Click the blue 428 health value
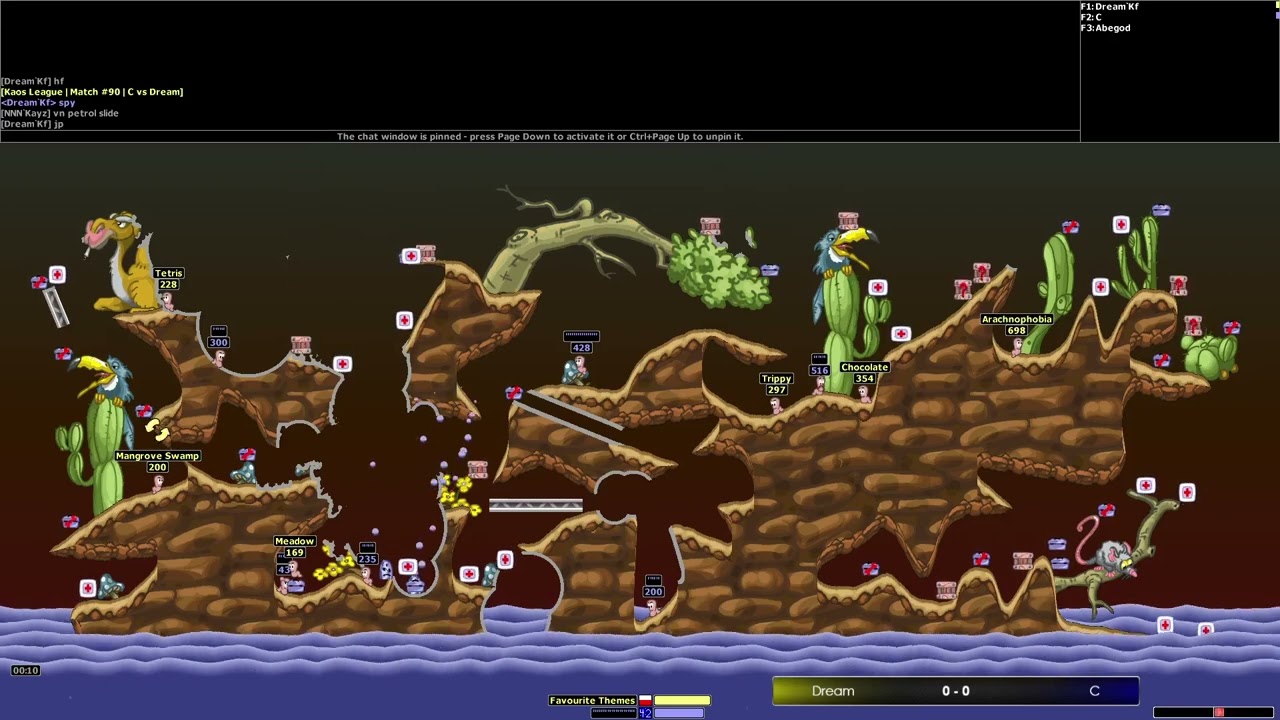Image resolution: width=1280 pixels, height=720 pixels. pyautogui.click(x=581, y=348)
